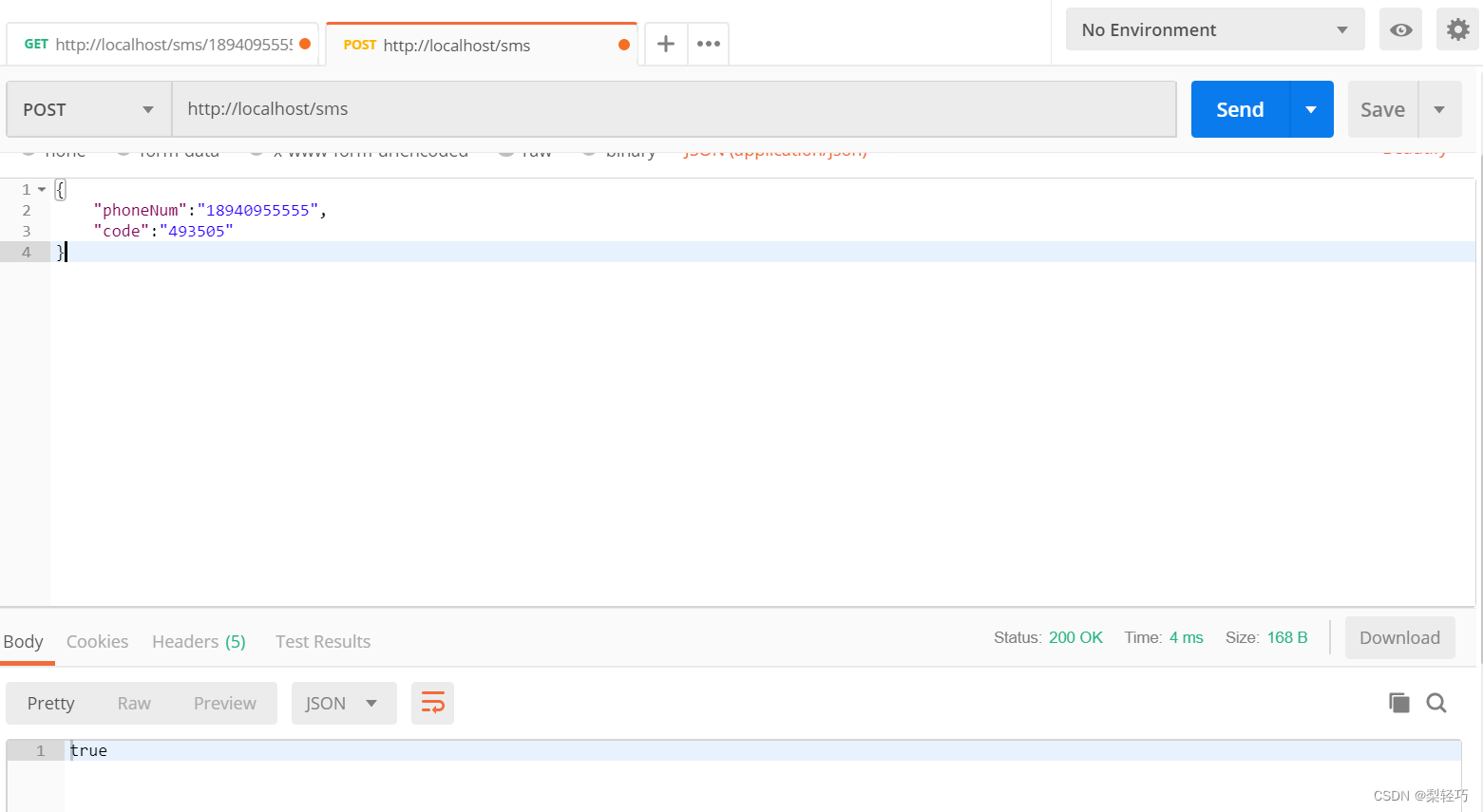1483x812 pixels.
Task: Open Postman settings with the gear icon
Action: tap(1456, 29)
